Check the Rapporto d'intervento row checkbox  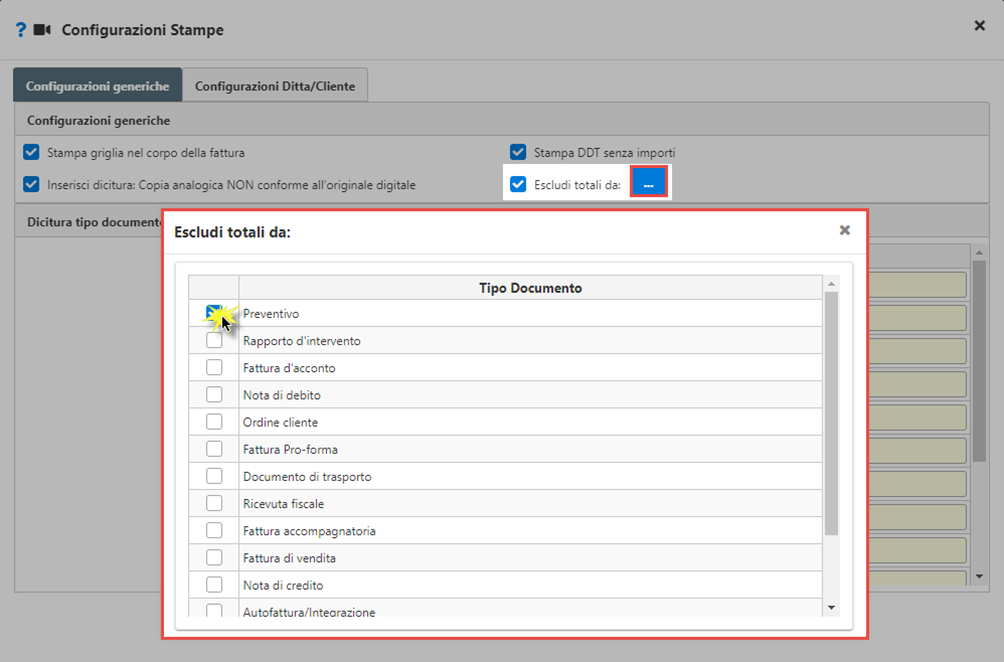(x=215, y=340)
